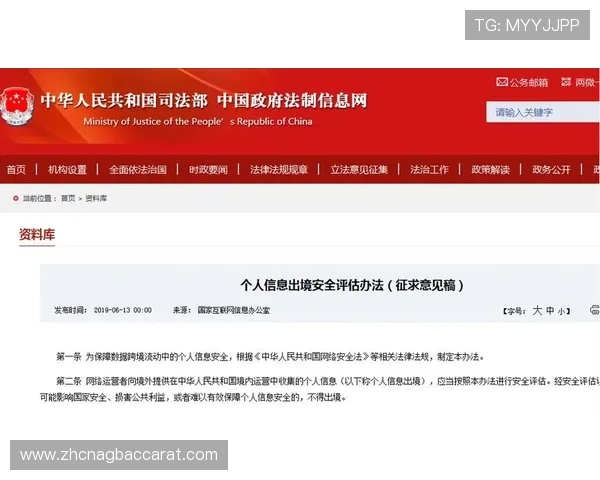Open the 机构设置 menu item
Viewport: 600px width, 480px height.
[67, 170]
